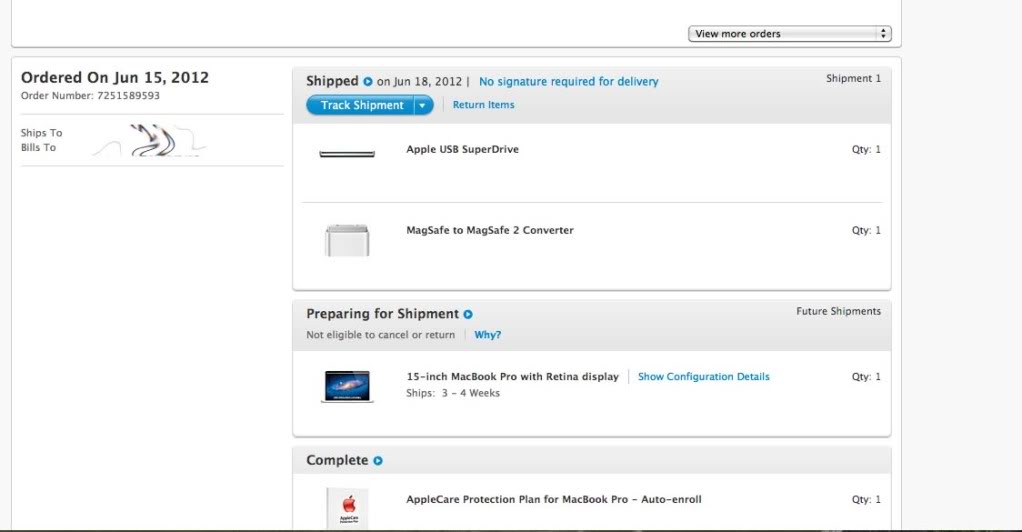1022x532 pixels.
Task: Select MagSafe to MagSafe 2 Converter text
Action: point(489,230)
